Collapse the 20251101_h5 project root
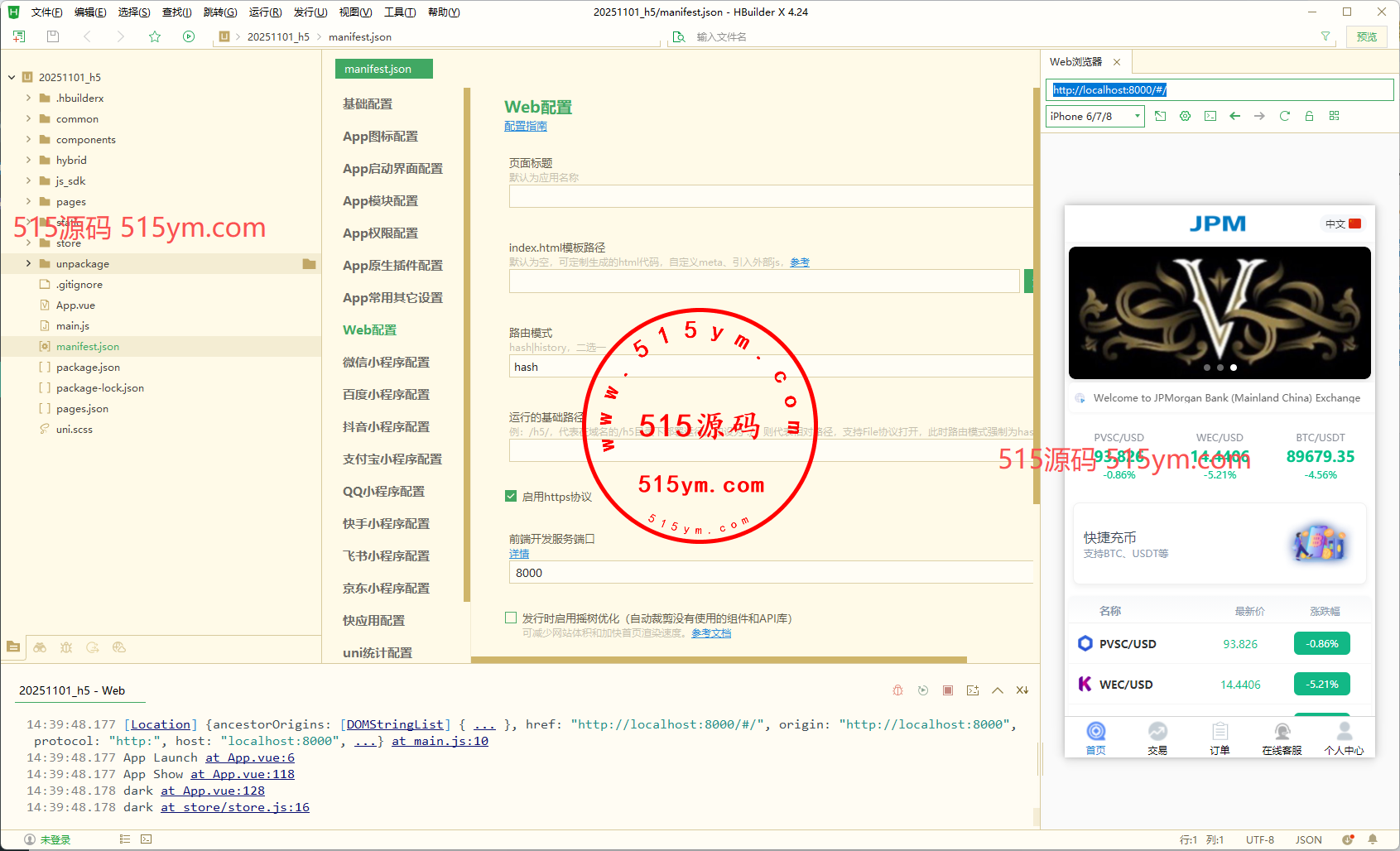The width and height of the screenshot is (1400, 851). 12,77
